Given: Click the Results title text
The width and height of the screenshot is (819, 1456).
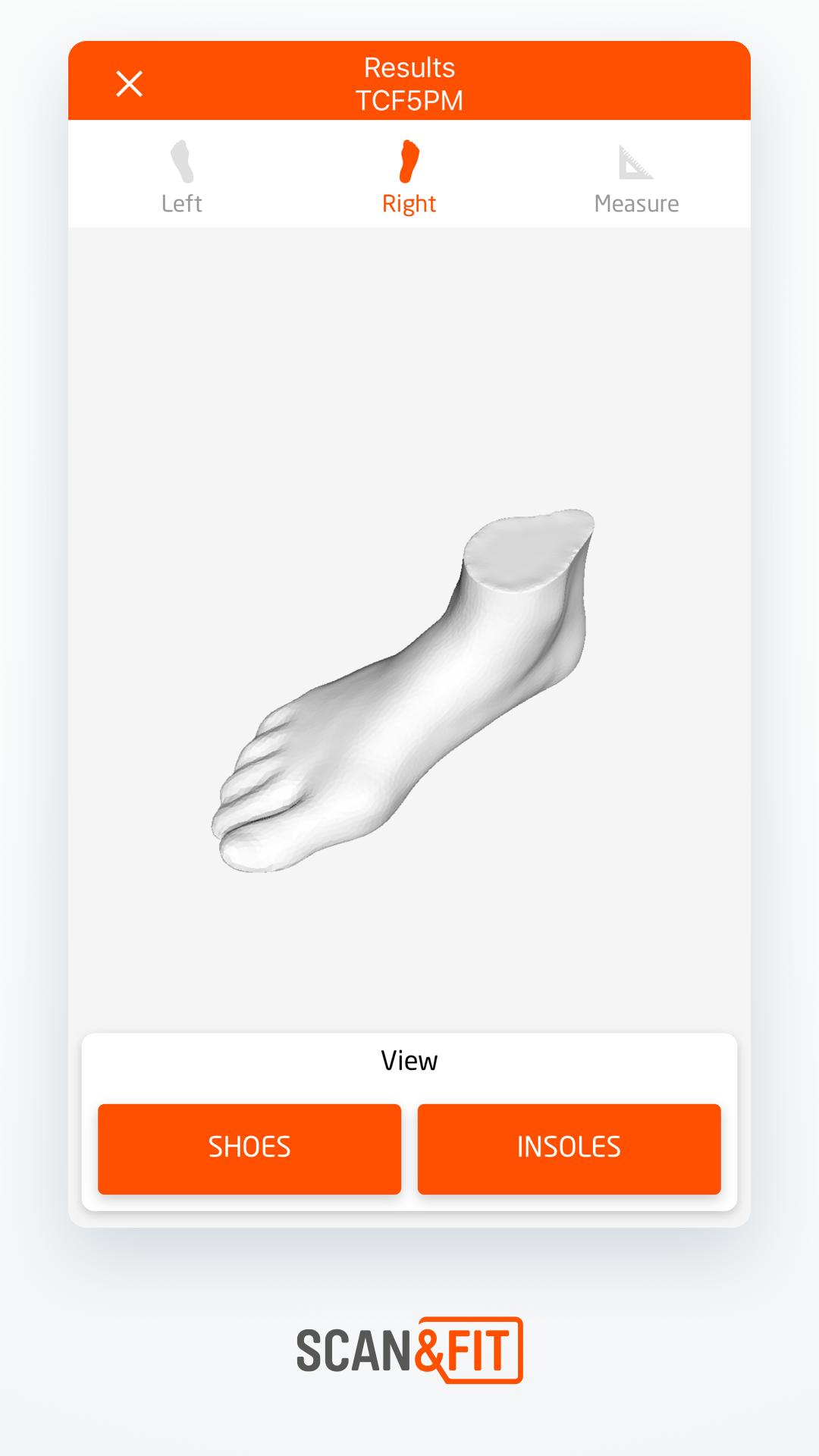Looking at the screenshot, I should (x=409, y=67).
